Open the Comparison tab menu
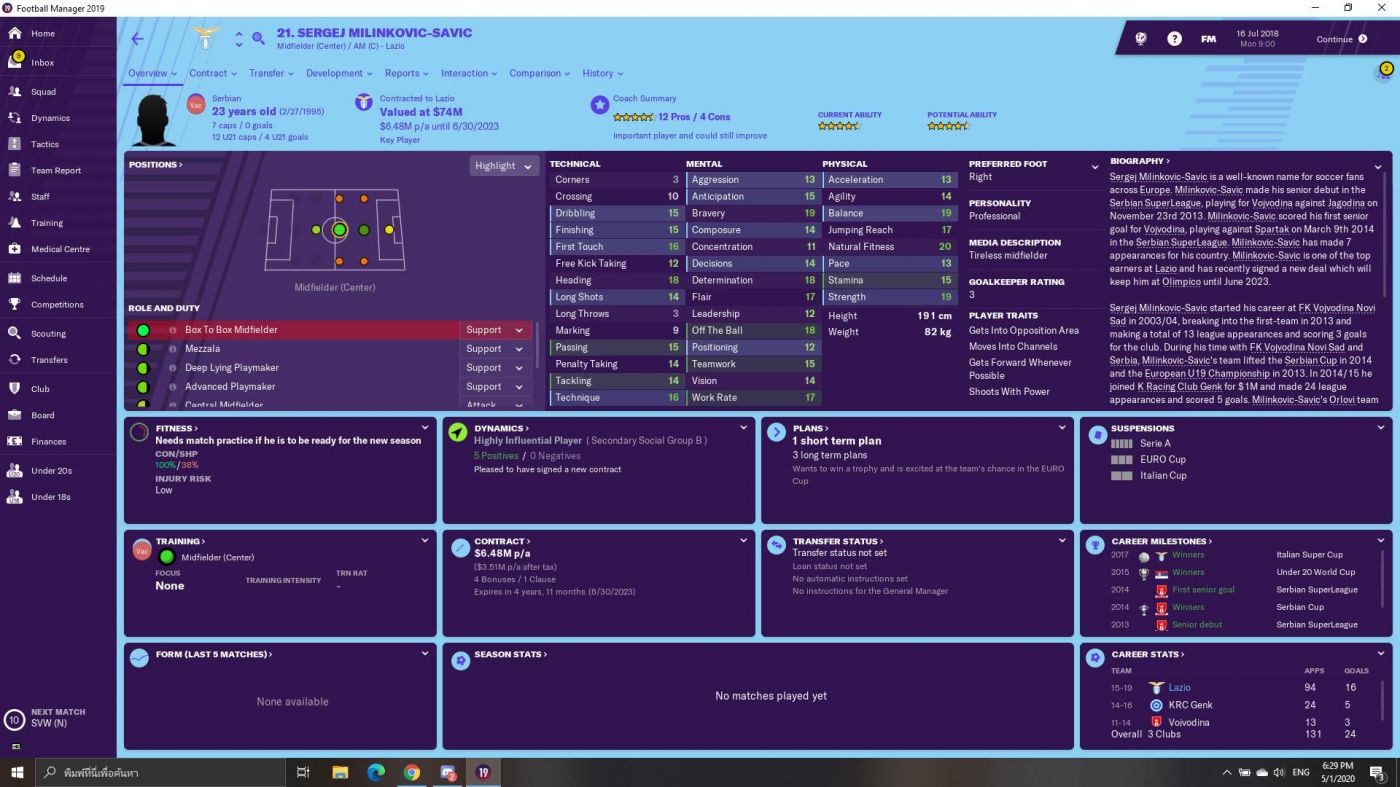Screen dimensions: 1400x787 (x=539, y=73)
